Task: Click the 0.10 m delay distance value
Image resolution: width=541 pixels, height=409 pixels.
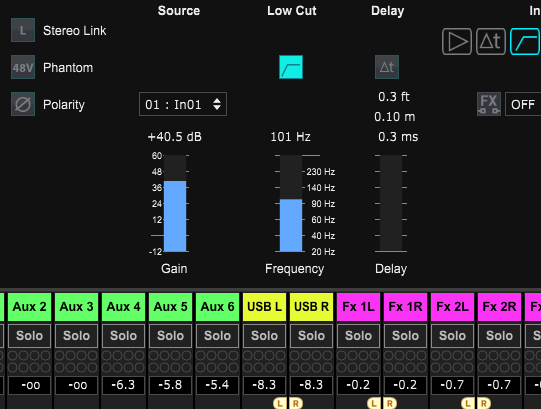Action: click(395, 117)
